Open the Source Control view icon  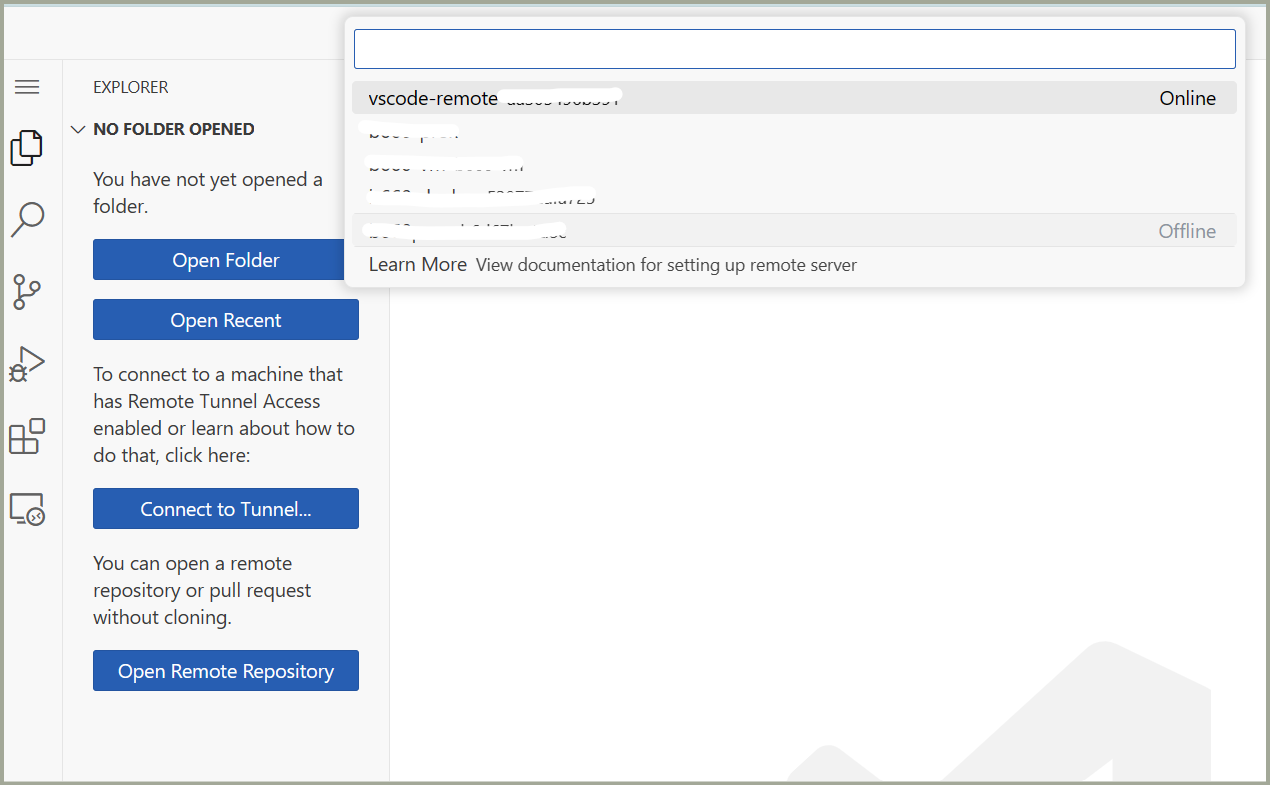(x=27, y=291)
